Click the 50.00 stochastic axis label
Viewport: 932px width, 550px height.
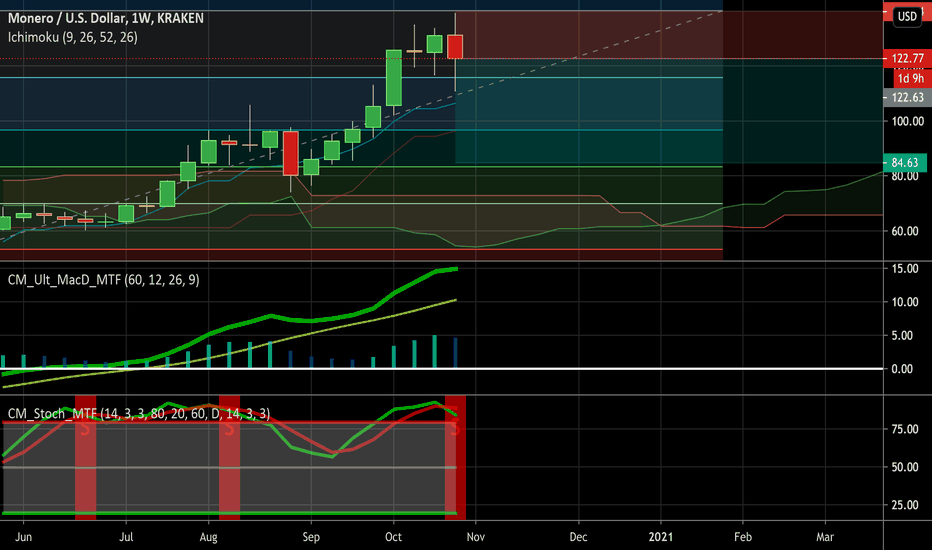905,467
